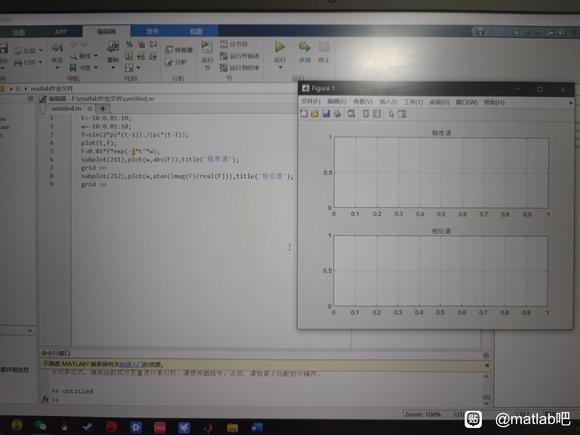Click the Find magnifier icon in the ribbon
The height and width of the screenshot is (435, 580).
pyautogui.click(x=74, y=56)
